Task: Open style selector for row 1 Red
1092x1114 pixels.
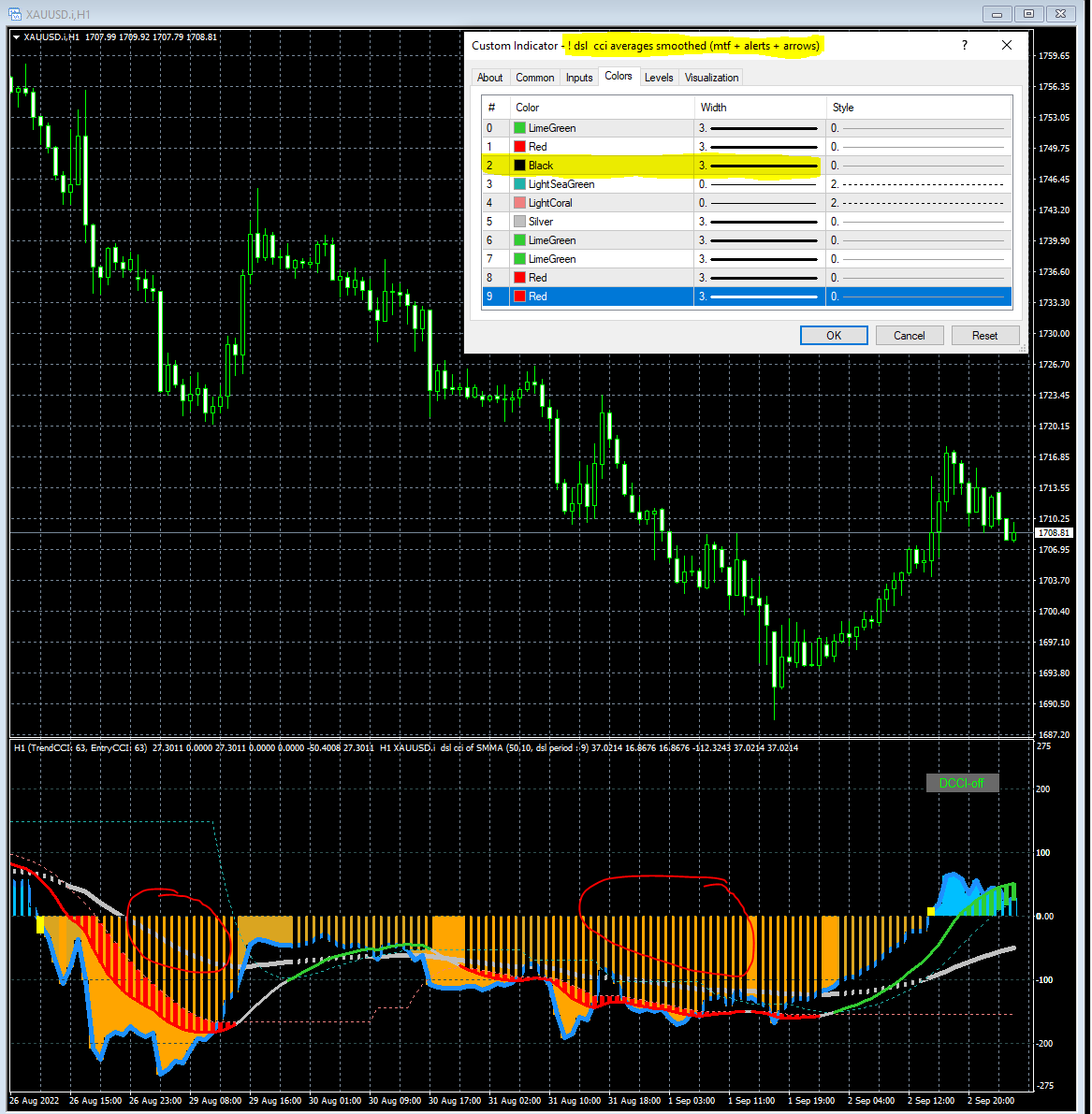Action: pyautogui.click(x=919, y=146)
